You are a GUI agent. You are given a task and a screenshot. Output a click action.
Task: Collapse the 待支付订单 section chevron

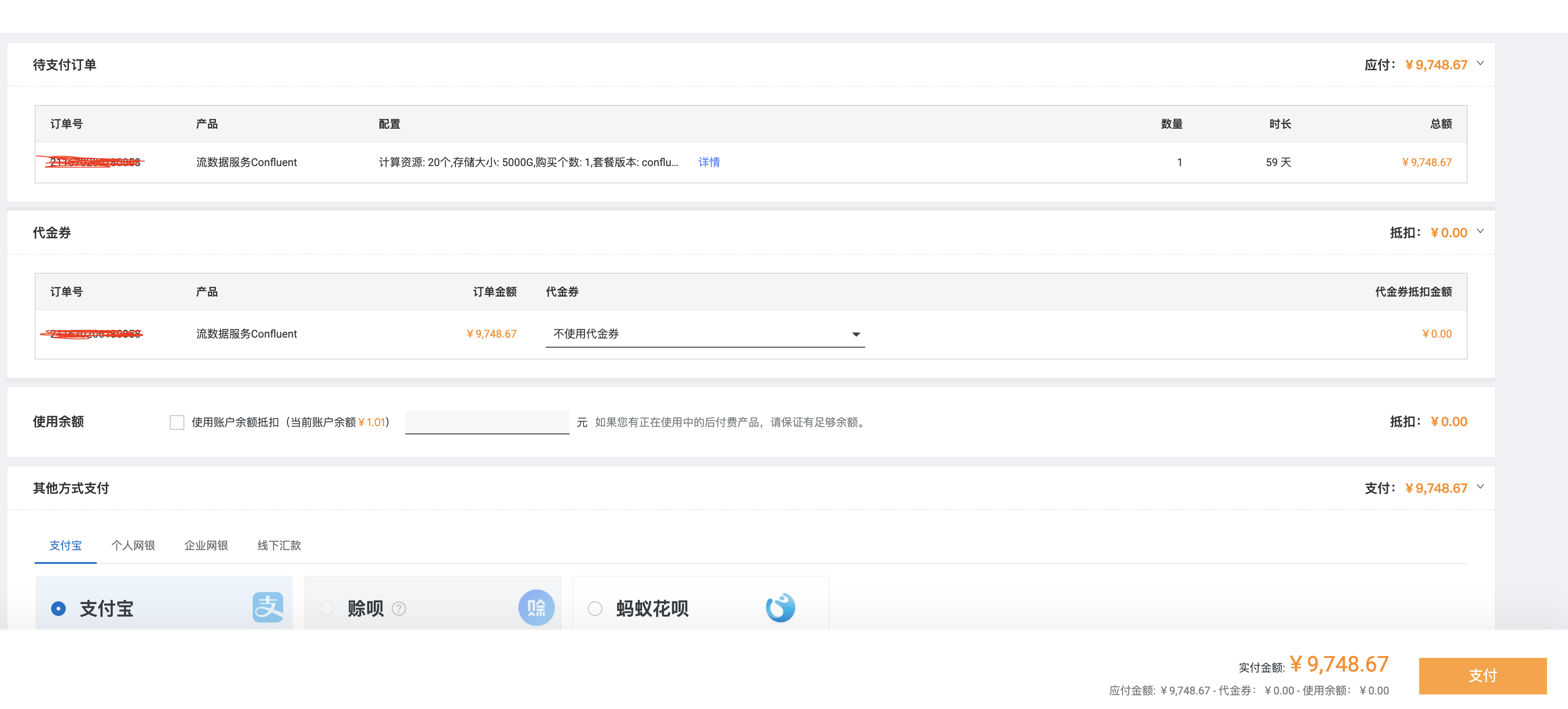[1480, 63]
